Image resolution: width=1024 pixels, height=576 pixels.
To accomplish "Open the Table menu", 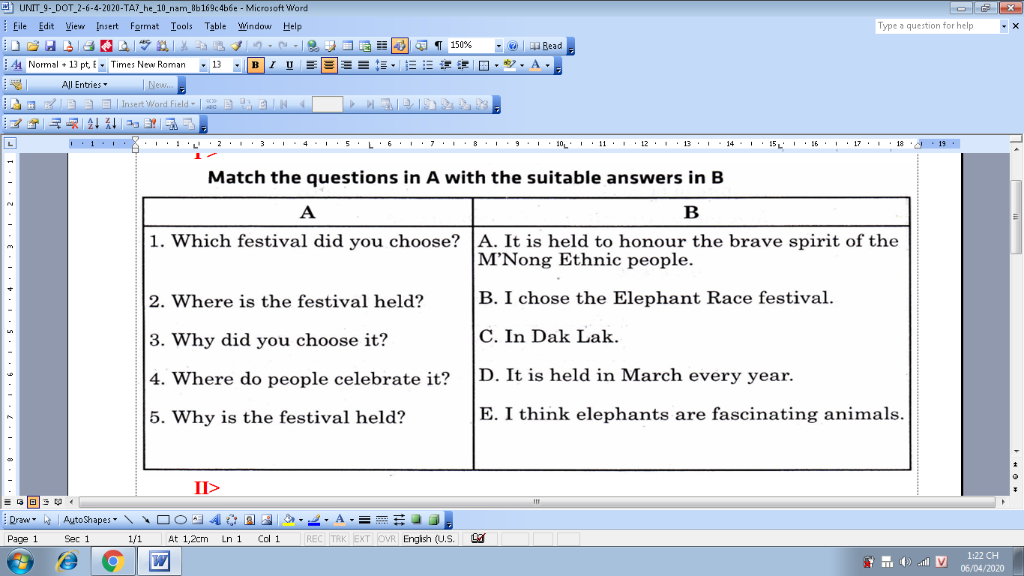I will [x=215, y=26].
